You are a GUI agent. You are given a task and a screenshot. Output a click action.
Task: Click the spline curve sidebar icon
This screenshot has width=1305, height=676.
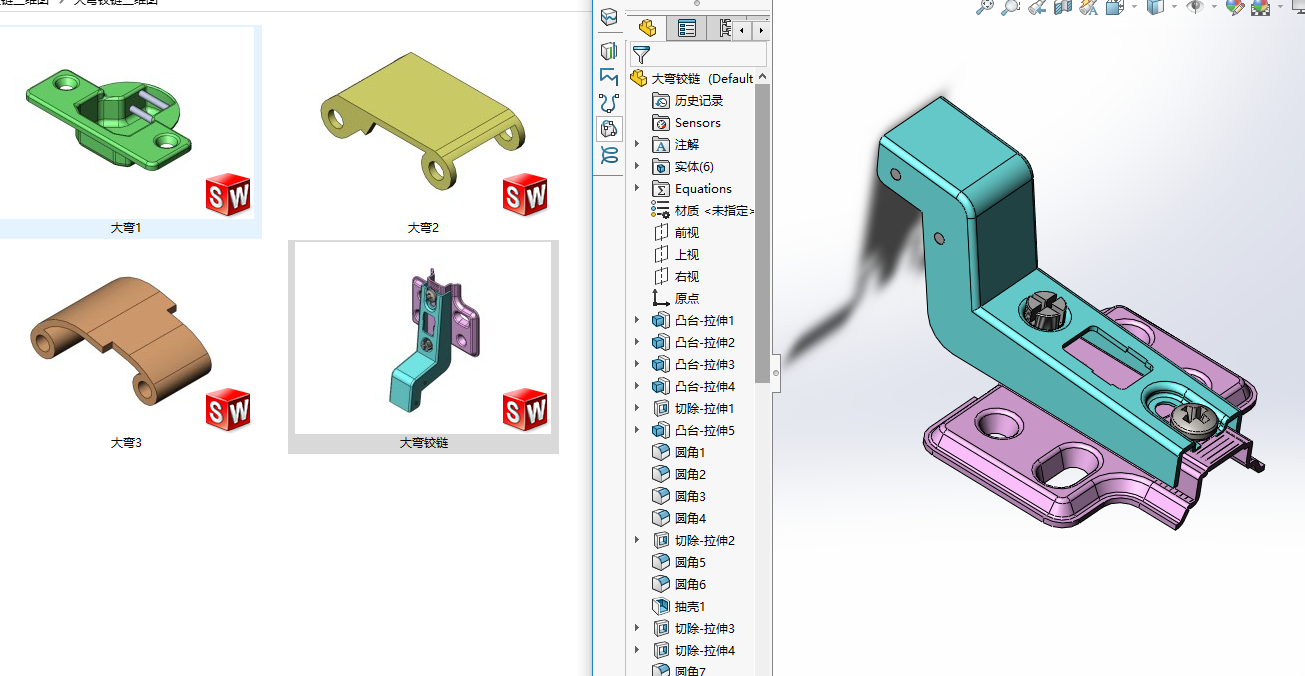coord(608,102)
